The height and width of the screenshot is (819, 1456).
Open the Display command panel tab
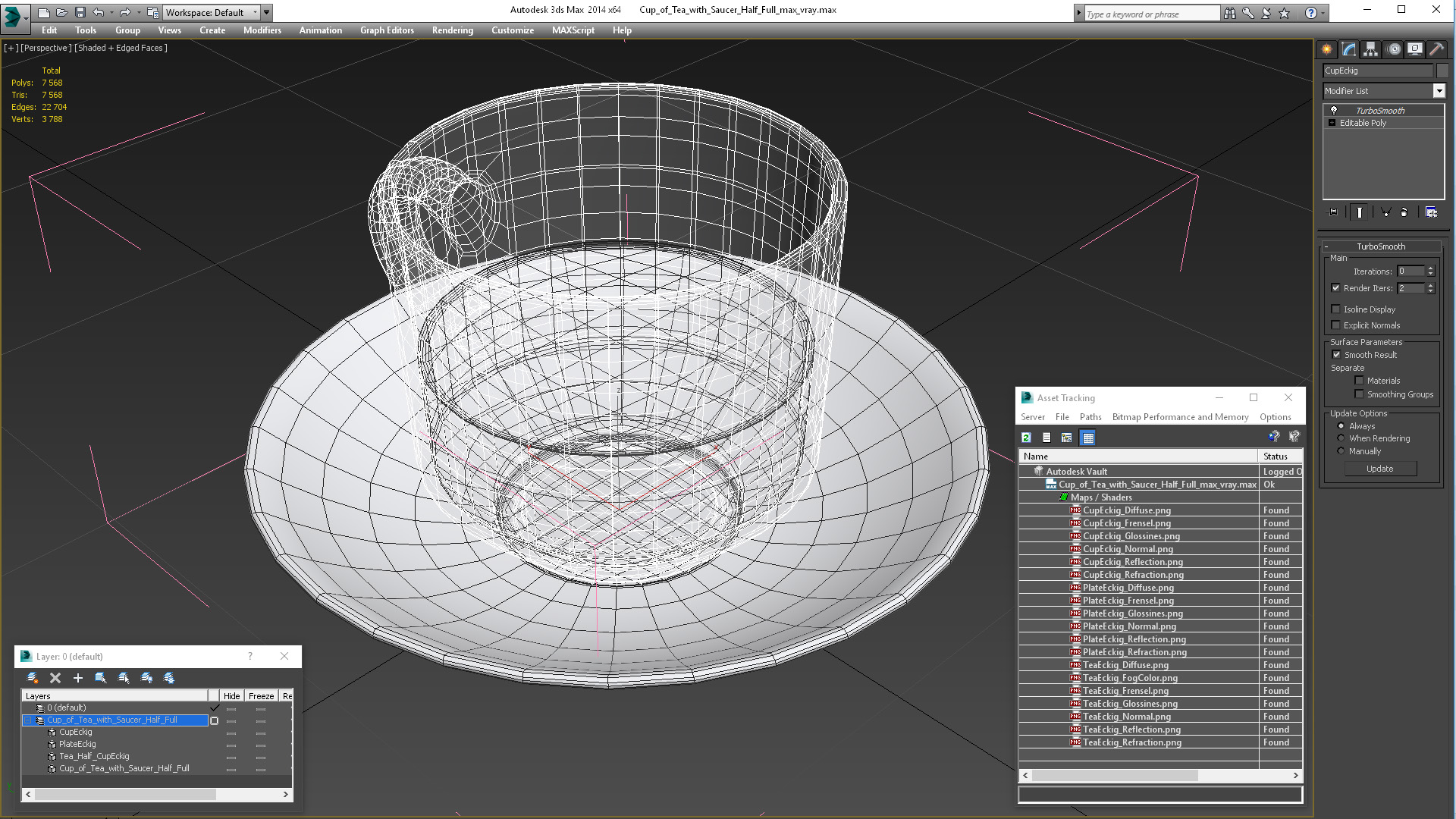(x=1415, y=49)
